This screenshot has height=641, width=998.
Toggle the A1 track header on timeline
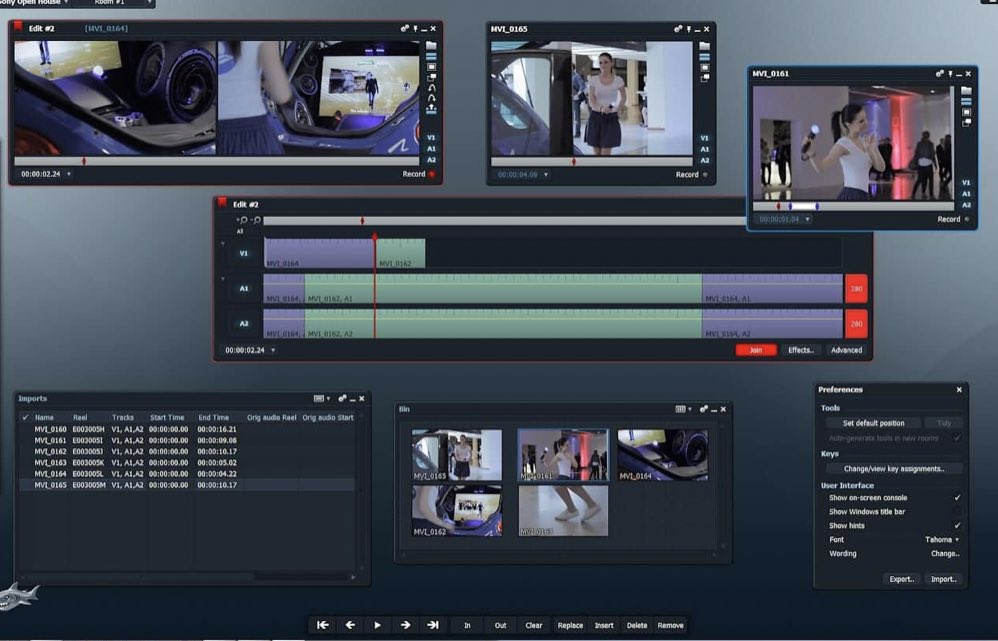[x=244, y=288]
